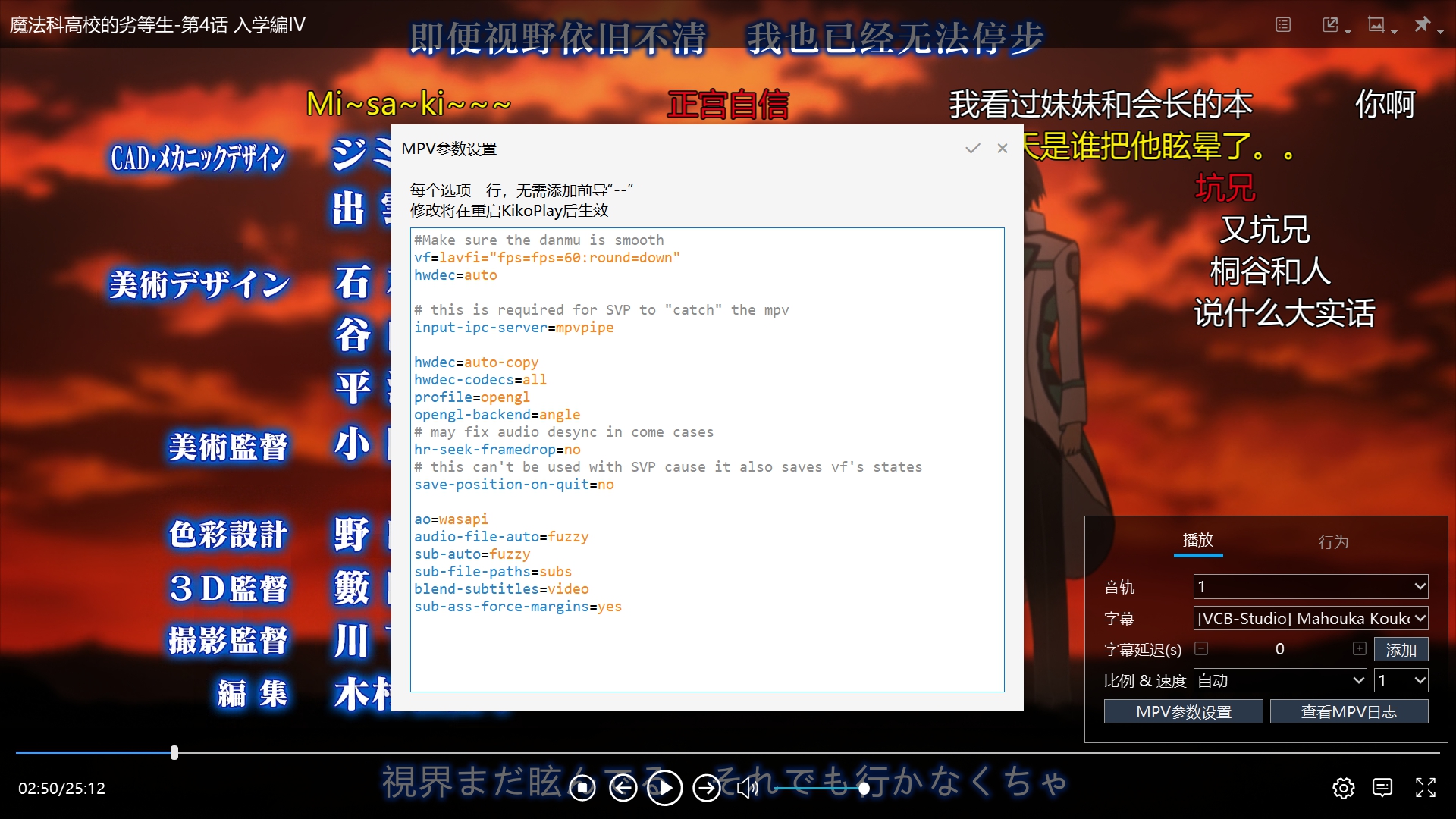This screenshot has height=819, width=1456.
Task: Switch to the 行为 tab
Action: [1333, 541]
